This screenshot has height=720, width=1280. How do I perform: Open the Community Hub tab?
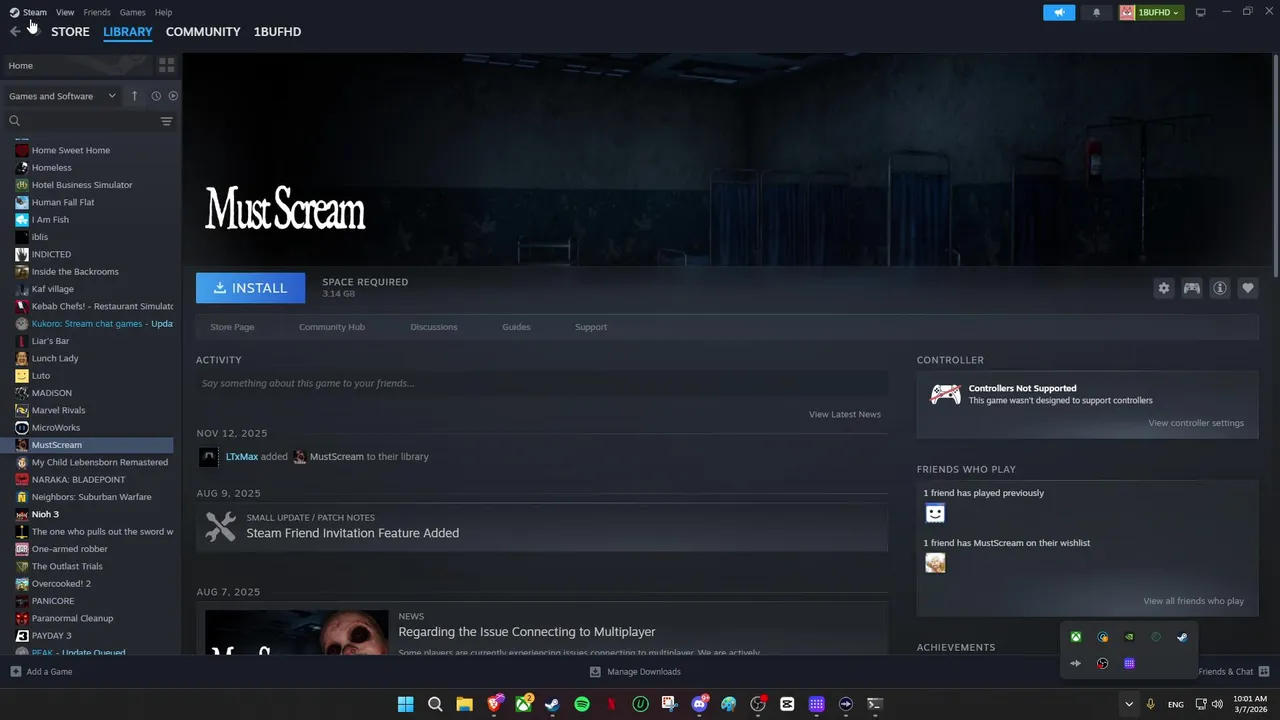[x=332, y=327]
